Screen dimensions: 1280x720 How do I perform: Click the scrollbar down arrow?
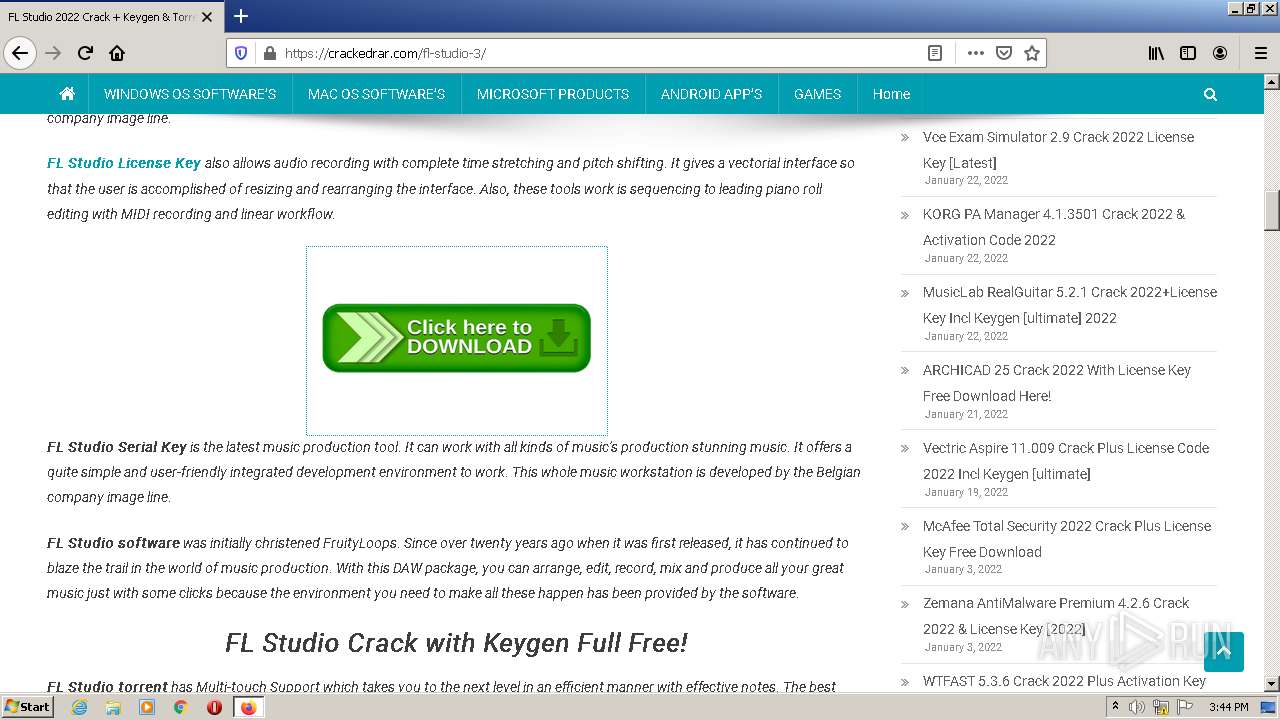pos(1272,683)
